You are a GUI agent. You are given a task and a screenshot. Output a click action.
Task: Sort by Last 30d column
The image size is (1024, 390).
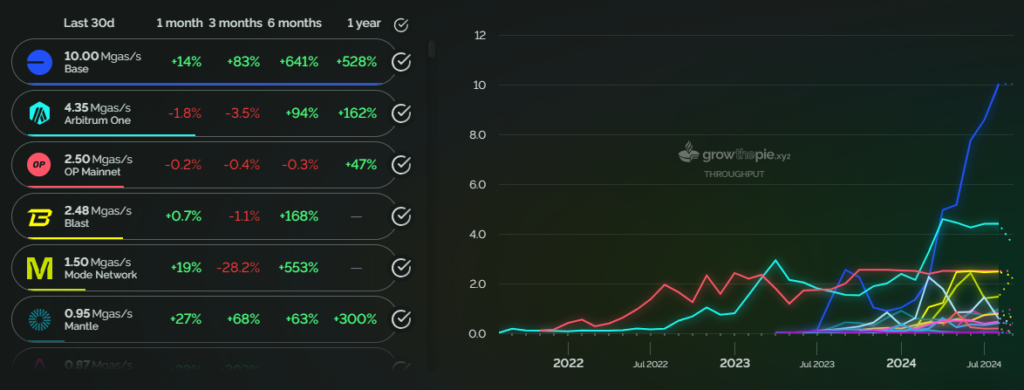89,23
